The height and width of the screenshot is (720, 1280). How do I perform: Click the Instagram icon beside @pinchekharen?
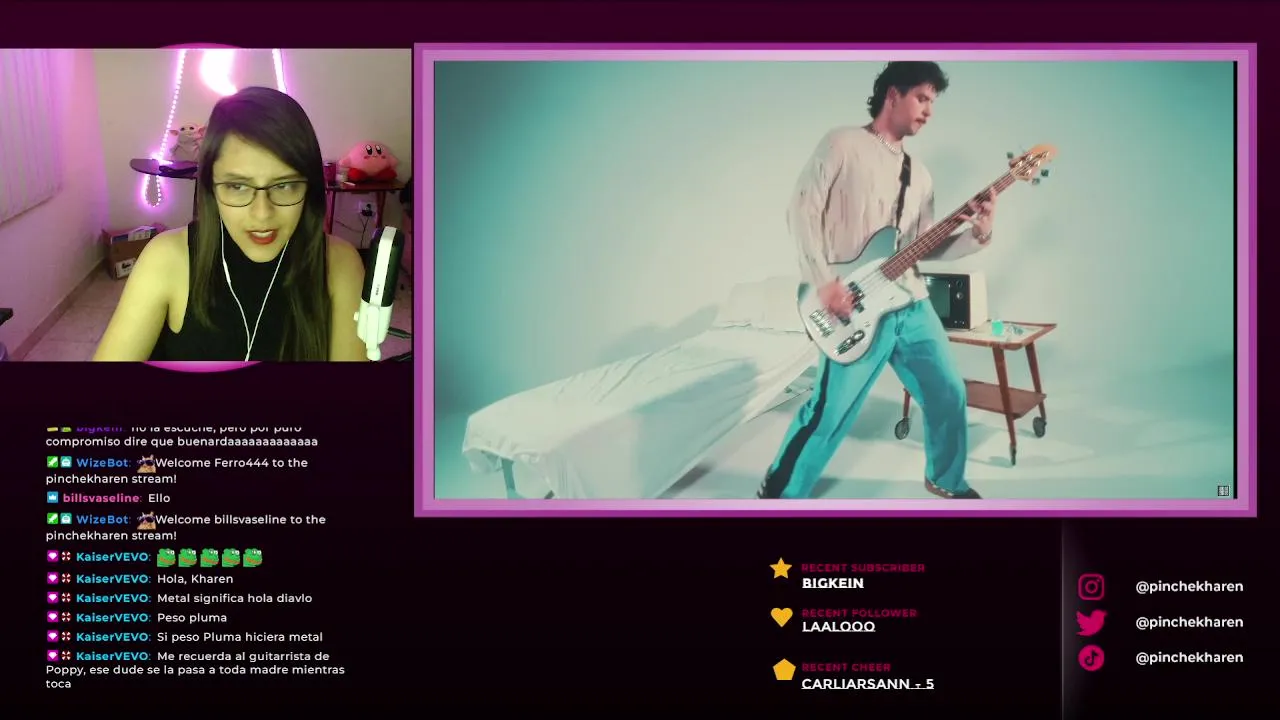[1091, 587]
